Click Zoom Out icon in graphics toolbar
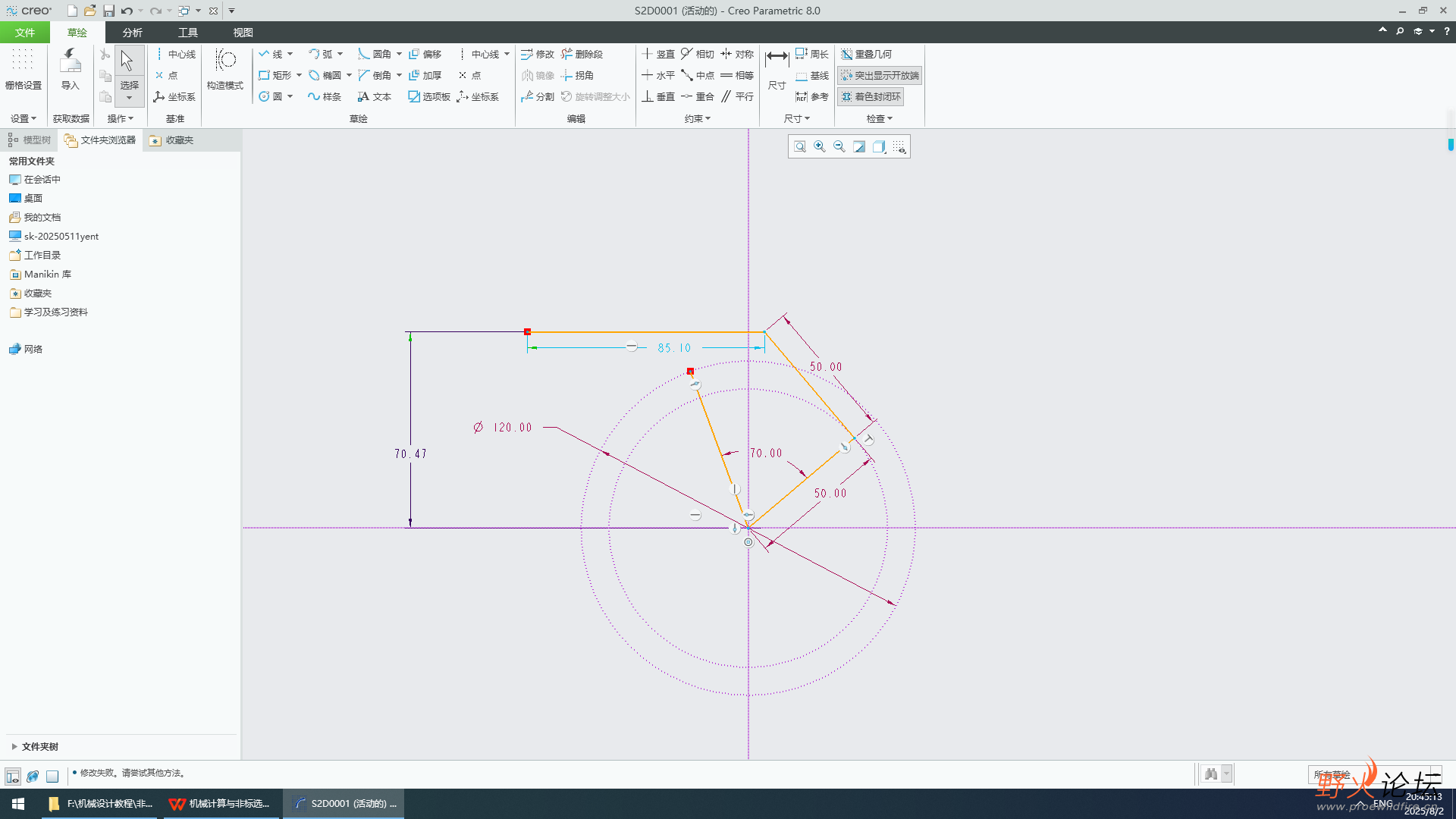The width and height of the screenshot is (1456, 819). [839, 146]
